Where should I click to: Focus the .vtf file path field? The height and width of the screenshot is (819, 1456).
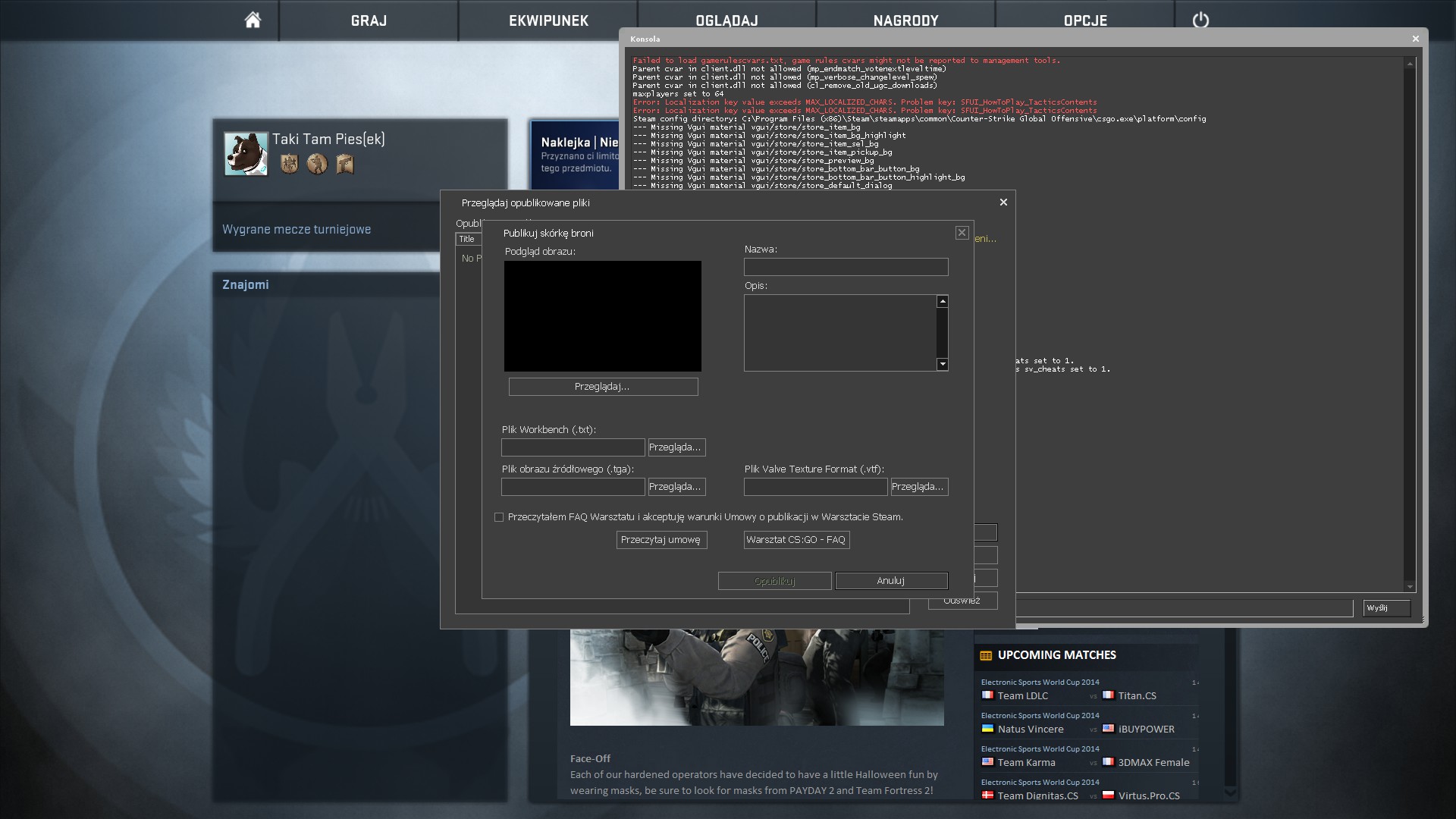pos(815,487)
